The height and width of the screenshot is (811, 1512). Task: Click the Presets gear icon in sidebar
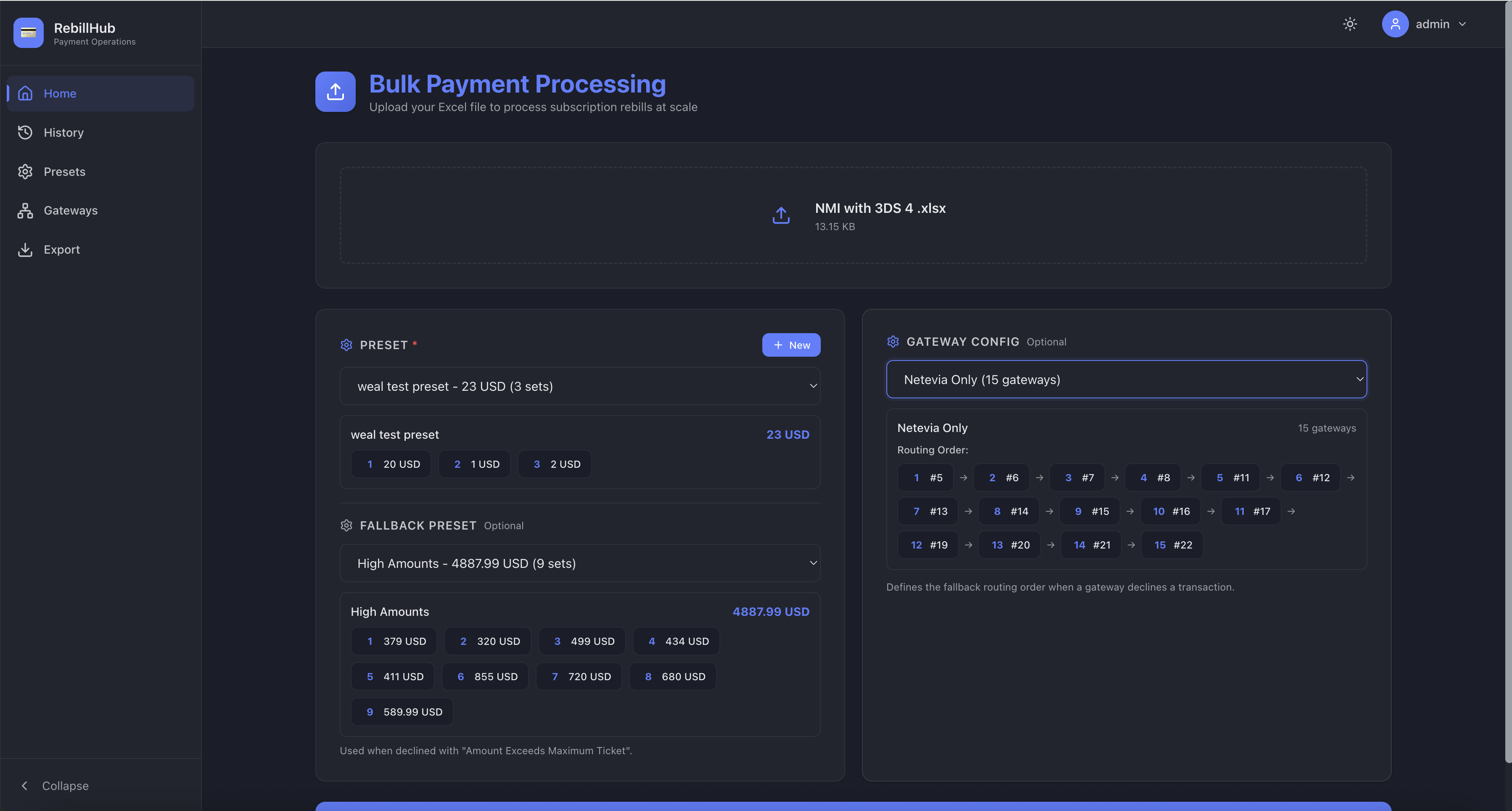coord(25,172)
